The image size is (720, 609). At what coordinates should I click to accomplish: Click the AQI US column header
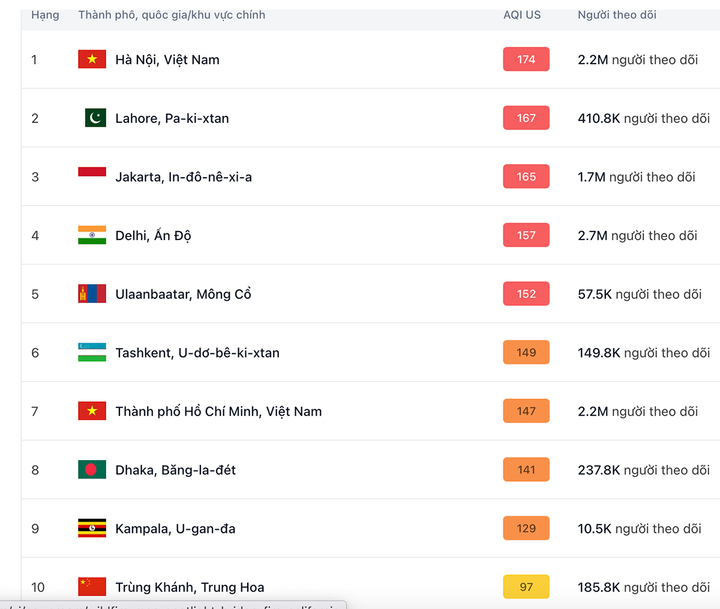coord(522,15)
